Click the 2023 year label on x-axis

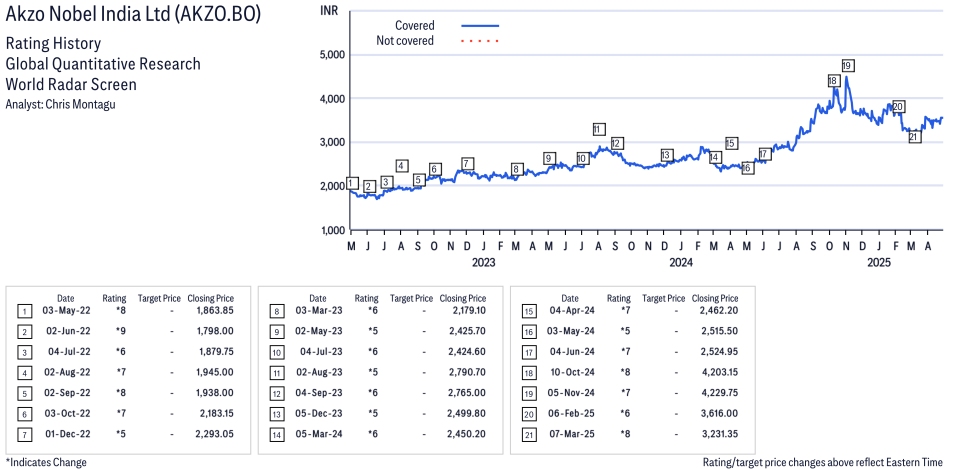coord(484,263)
